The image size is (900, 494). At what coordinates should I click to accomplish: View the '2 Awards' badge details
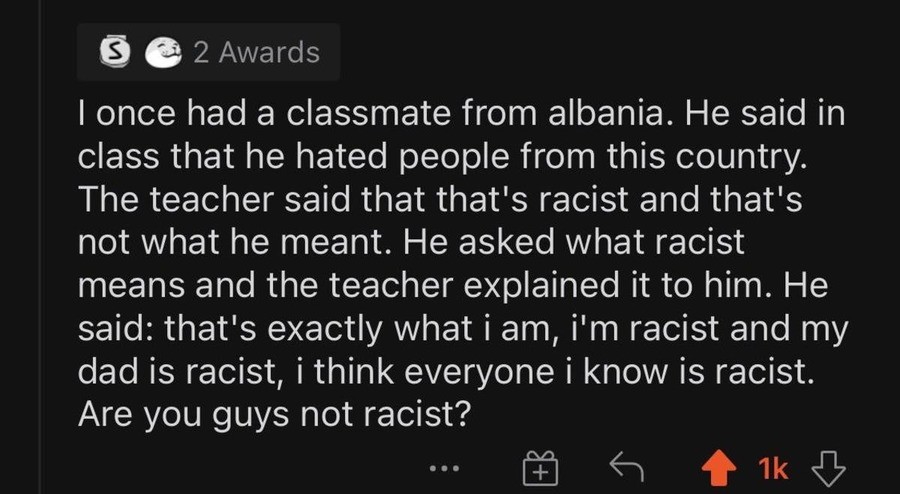click(x=209, y=52)
